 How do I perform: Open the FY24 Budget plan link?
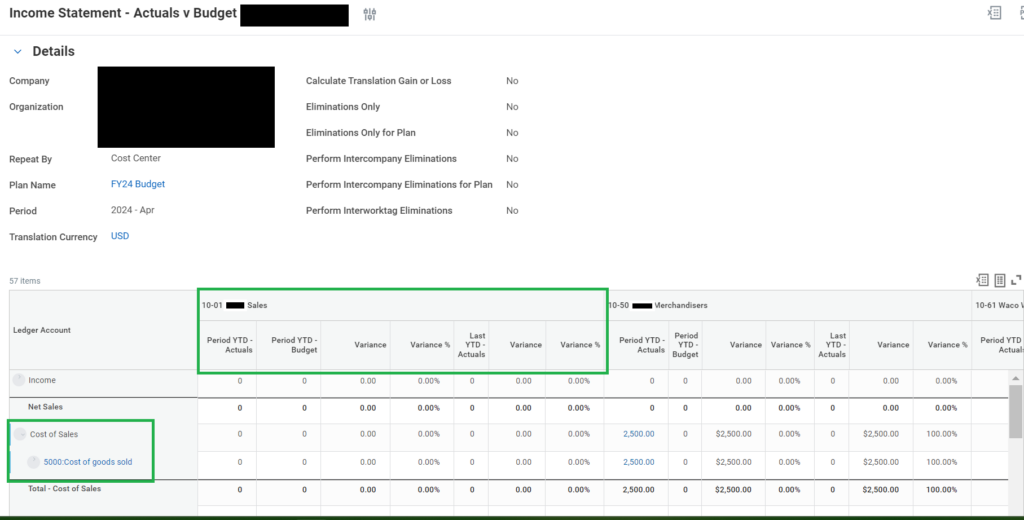pos(138,184)
